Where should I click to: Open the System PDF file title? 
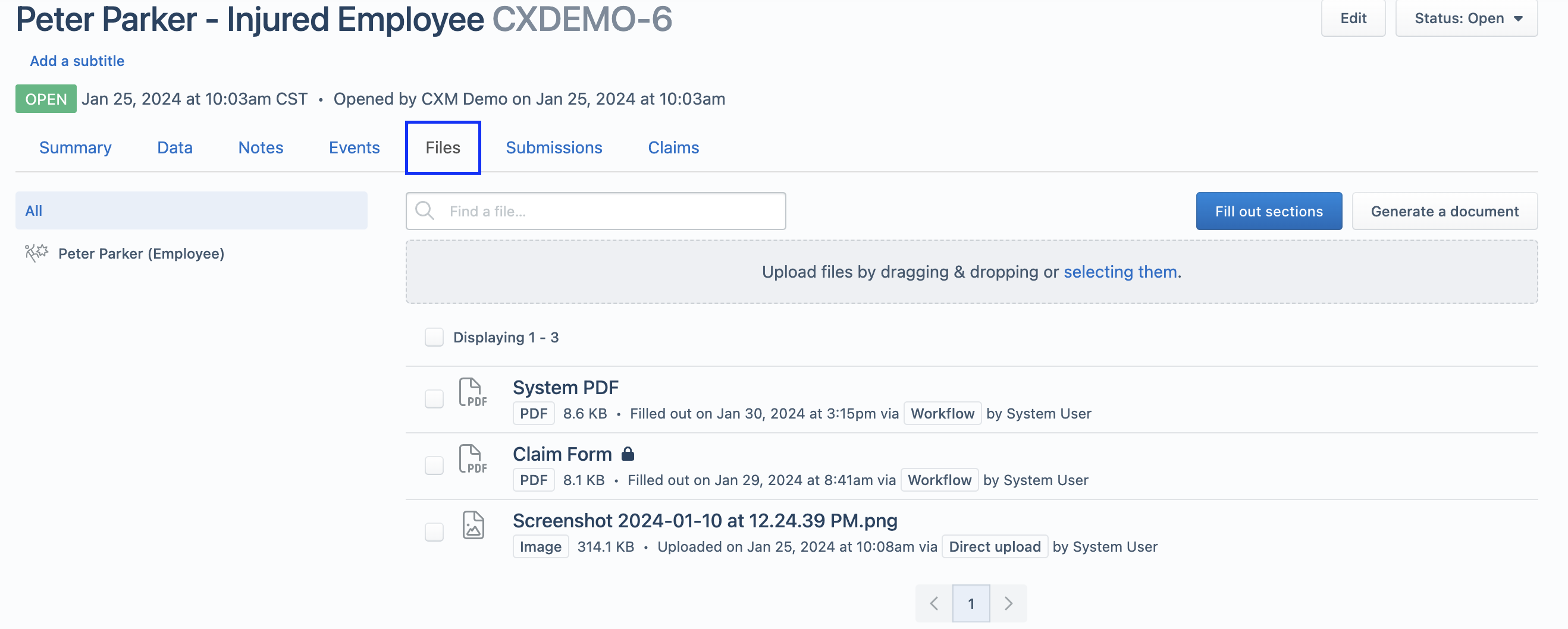tap(566, 388)
